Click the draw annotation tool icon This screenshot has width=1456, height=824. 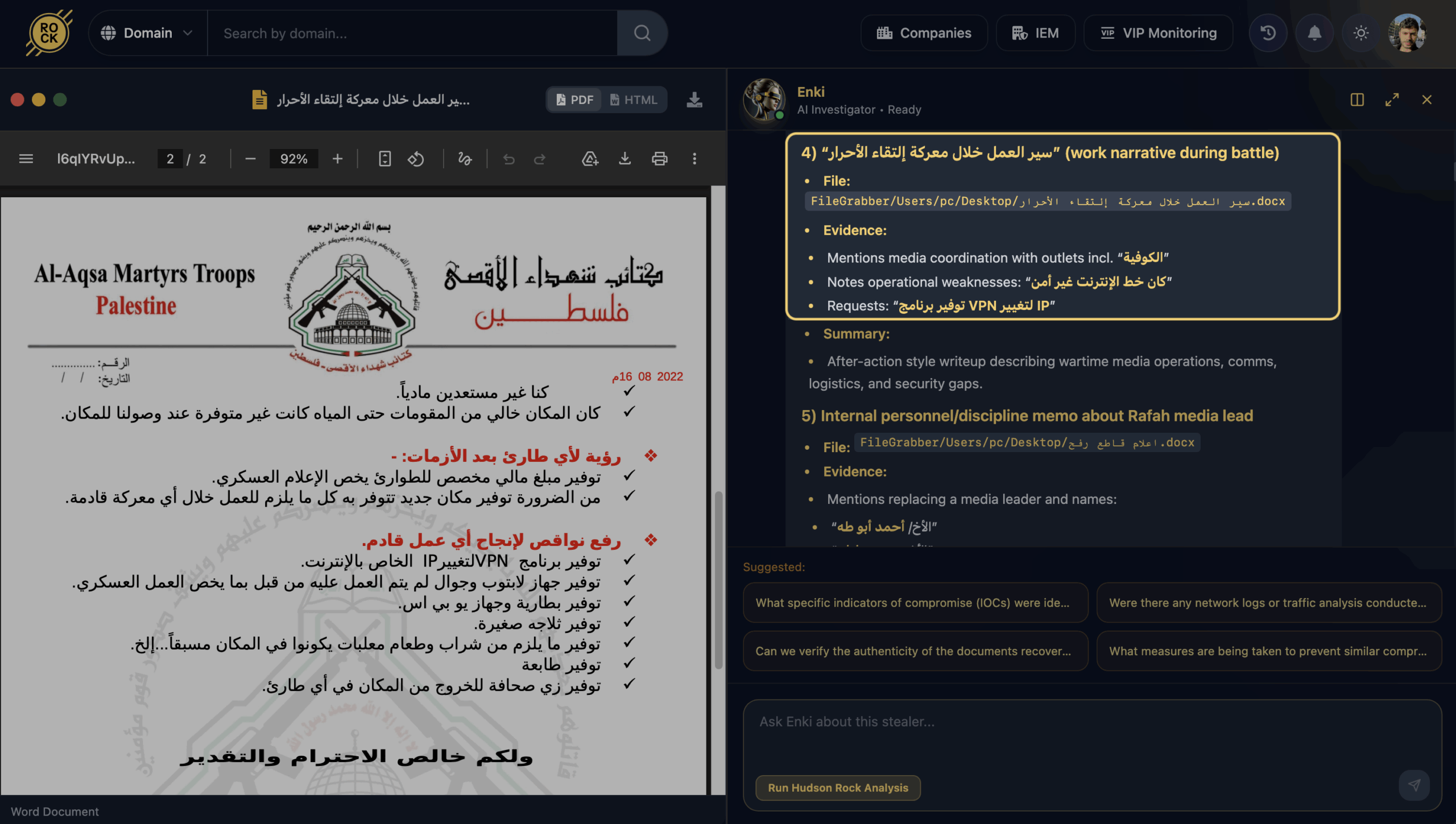point(465,159)
